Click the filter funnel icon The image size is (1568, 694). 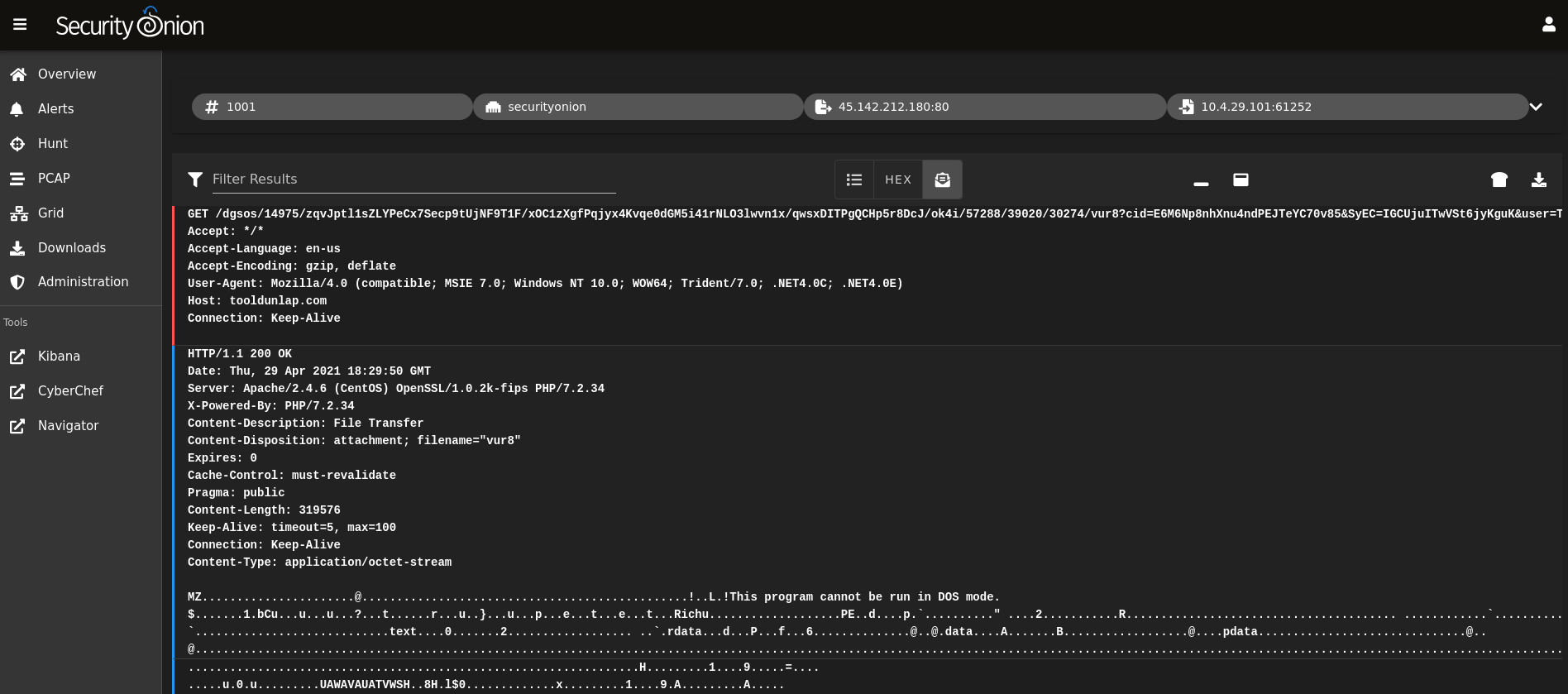195,179
